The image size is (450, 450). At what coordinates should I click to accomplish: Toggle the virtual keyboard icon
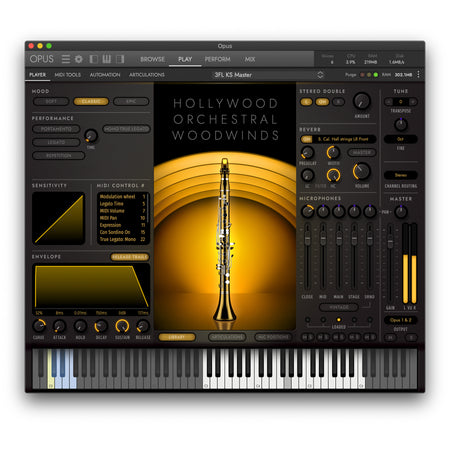coord(107,59)
